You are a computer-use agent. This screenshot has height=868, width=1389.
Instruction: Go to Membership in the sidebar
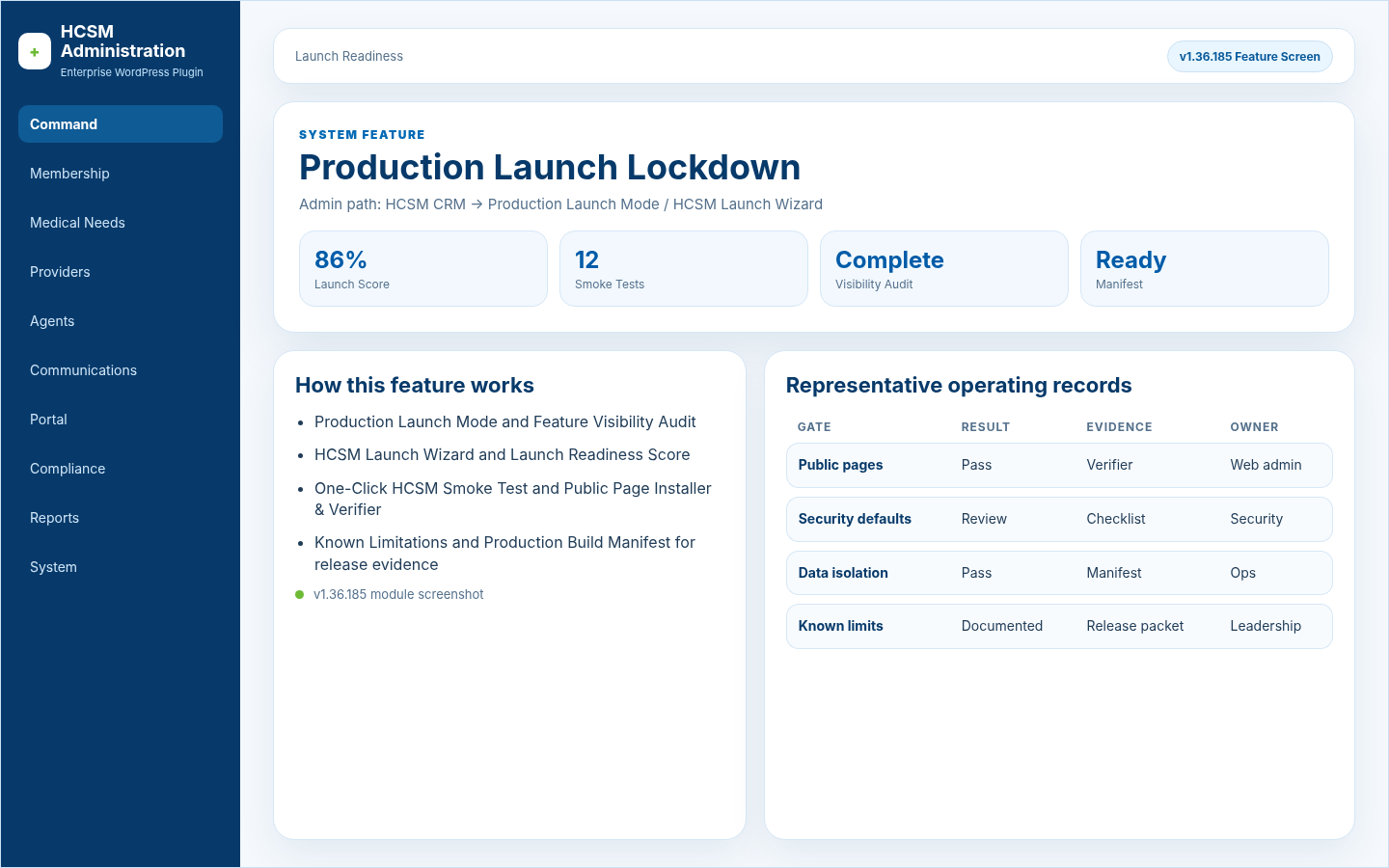click(121, 174)
